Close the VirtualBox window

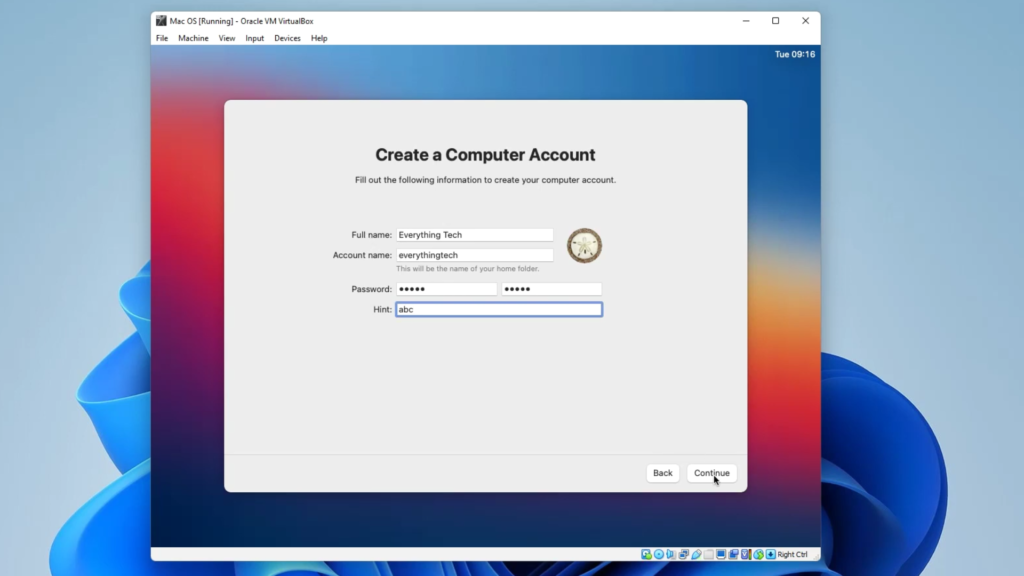click(x=805, y=21)
